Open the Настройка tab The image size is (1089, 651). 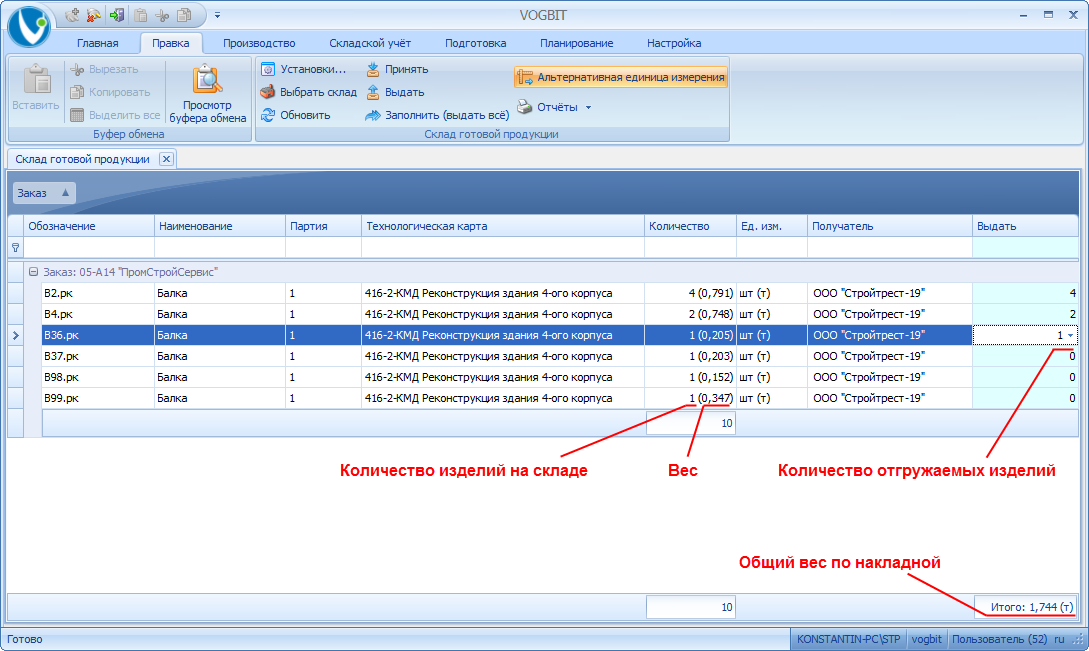[674, 43]
